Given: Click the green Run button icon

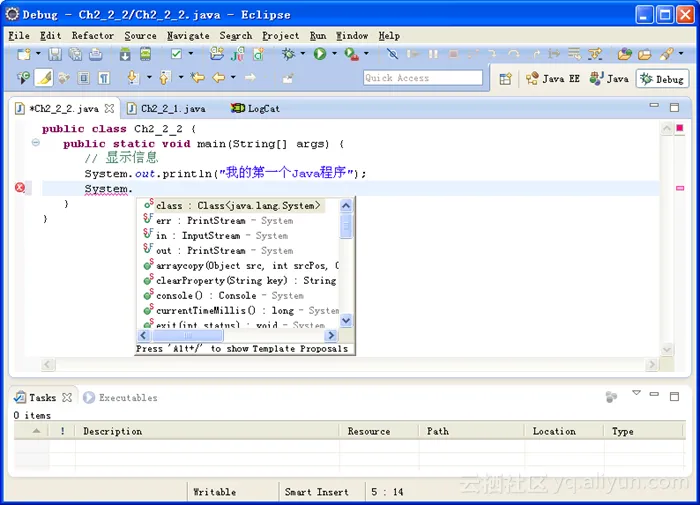Looking at the screenshot, I should [319, 54].
